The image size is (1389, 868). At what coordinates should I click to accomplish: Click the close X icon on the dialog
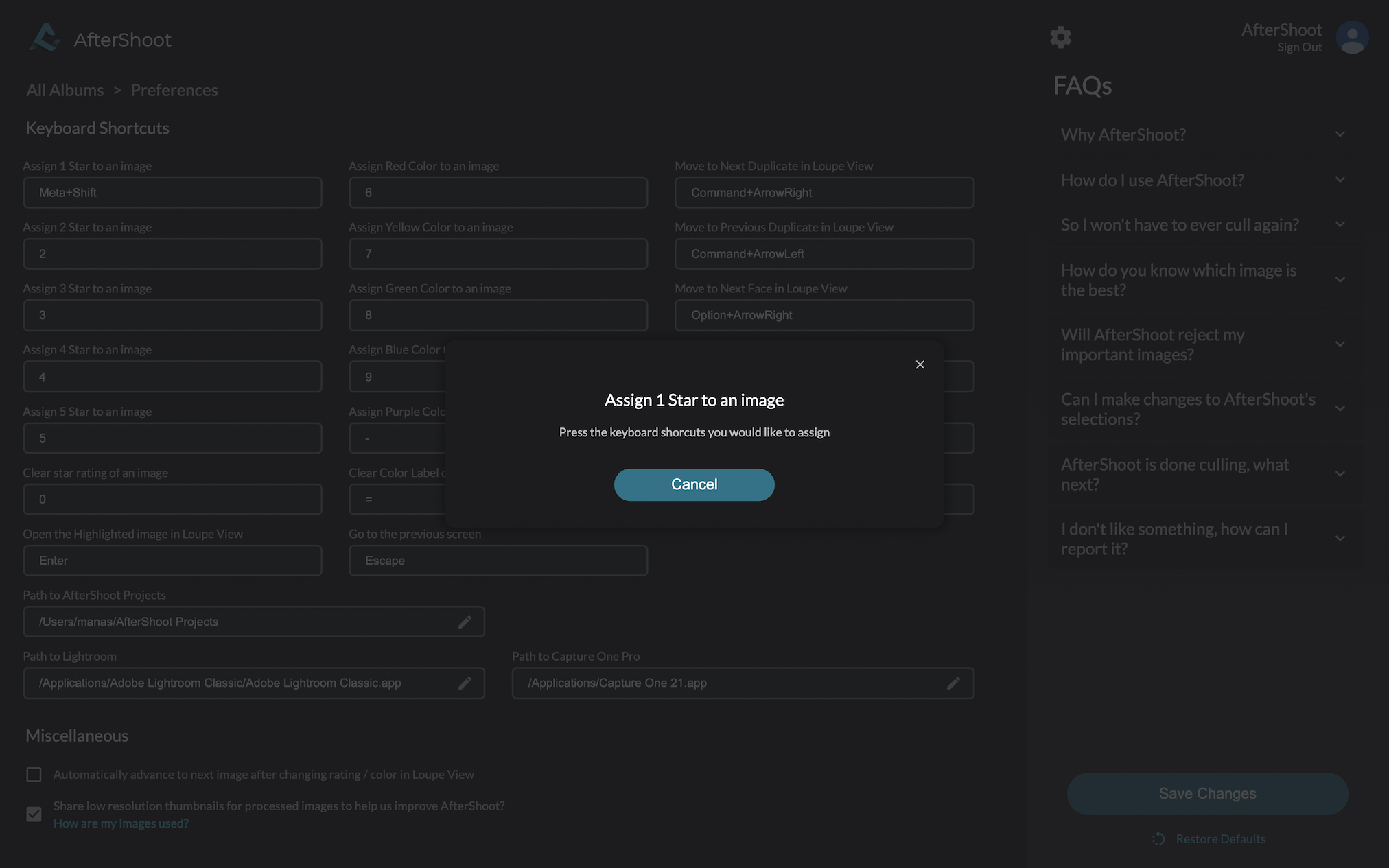[x=920, y=364]
